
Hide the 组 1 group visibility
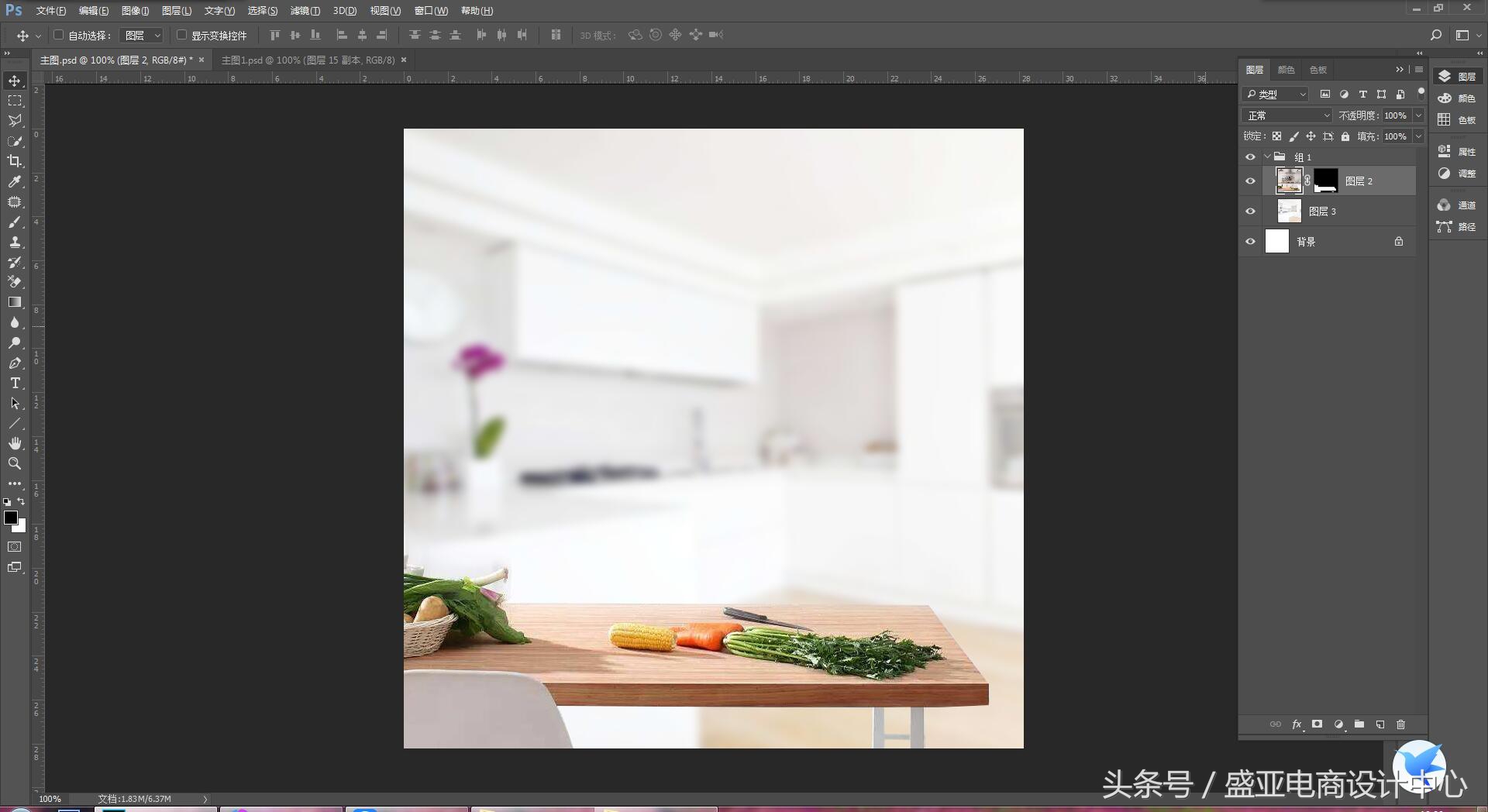tap(1250, 157)
